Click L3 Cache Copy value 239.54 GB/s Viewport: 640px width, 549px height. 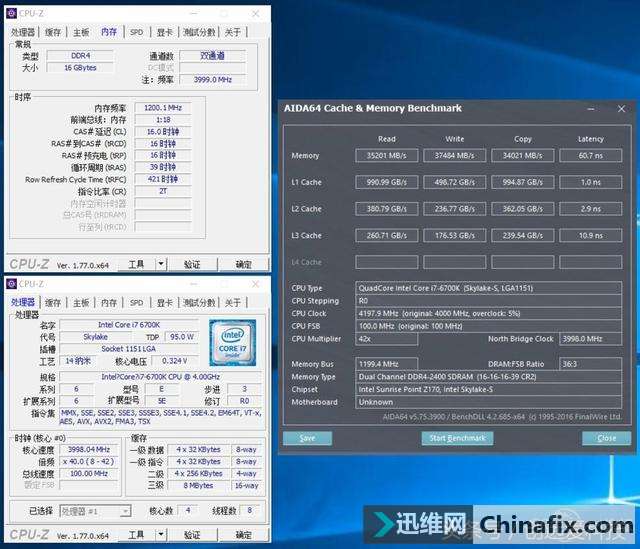[x=523, y=236]
